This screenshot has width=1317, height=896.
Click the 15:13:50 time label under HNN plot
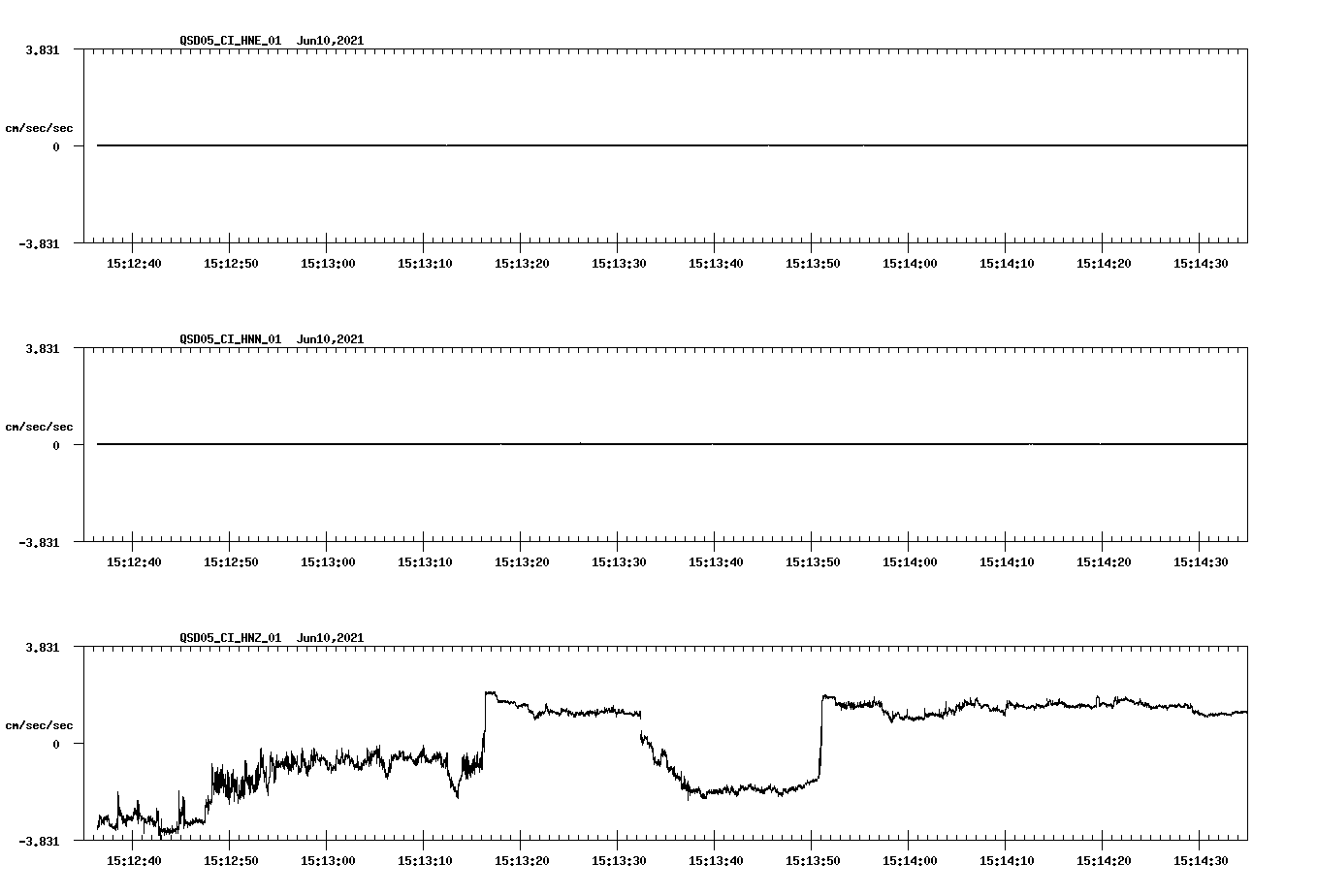tap(813, 562)
